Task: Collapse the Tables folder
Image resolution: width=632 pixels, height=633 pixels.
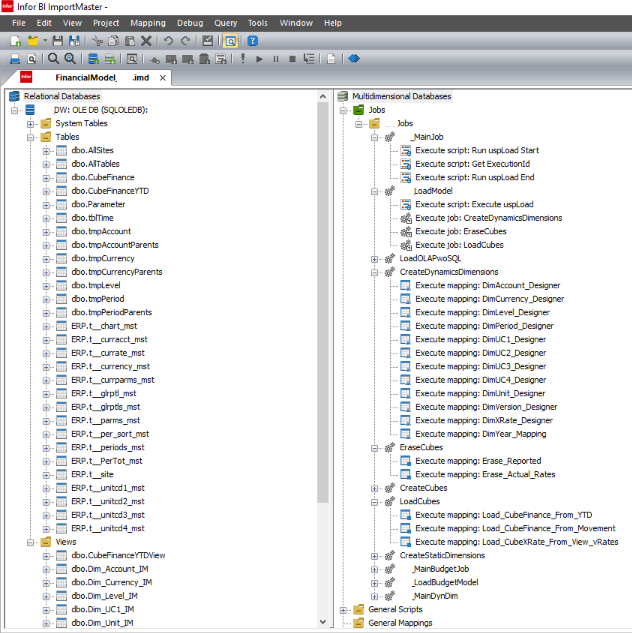Action: pyautogui.click(x=30, y=138)
